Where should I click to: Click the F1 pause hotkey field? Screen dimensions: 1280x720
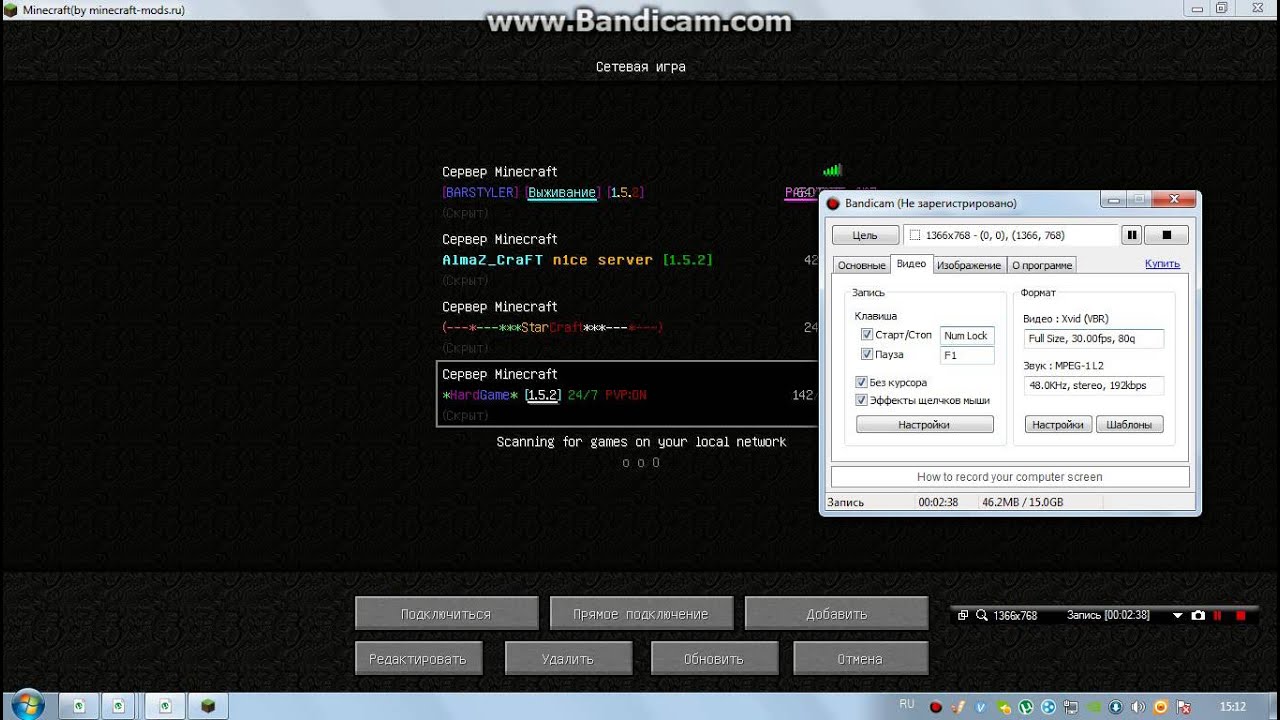click(x=967, y=355)
